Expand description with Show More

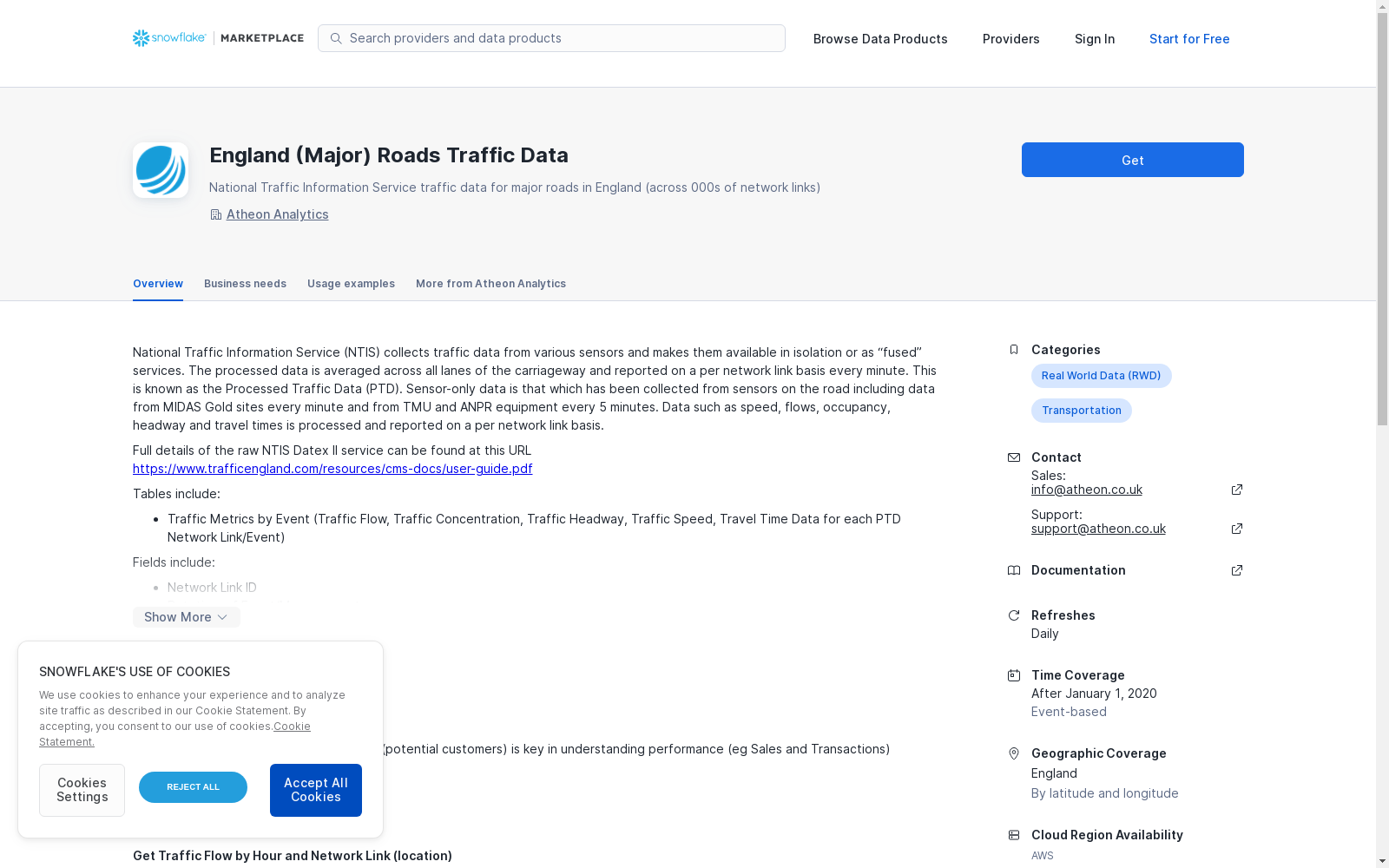point(187,617)
